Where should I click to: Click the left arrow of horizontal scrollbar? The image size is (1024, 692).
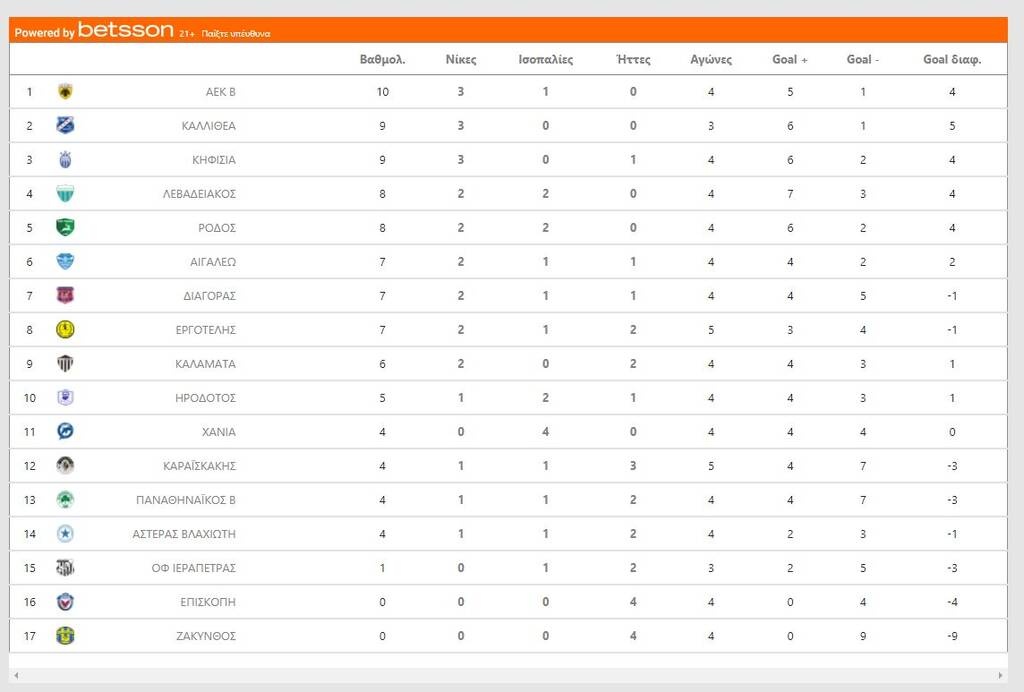click(x=16, y=675)
